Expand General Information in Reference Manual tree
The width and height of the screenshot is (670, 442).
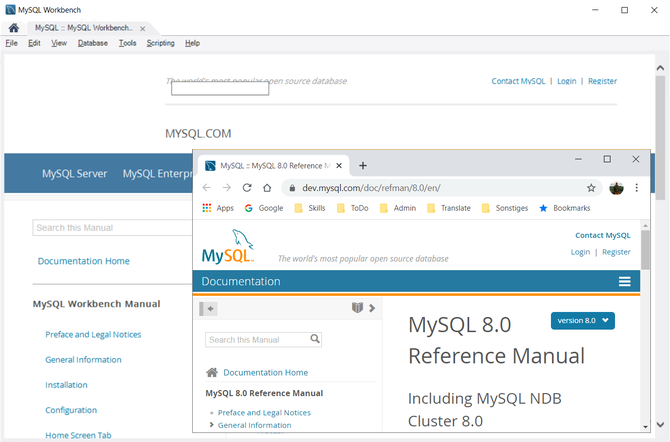coord(212,425)
